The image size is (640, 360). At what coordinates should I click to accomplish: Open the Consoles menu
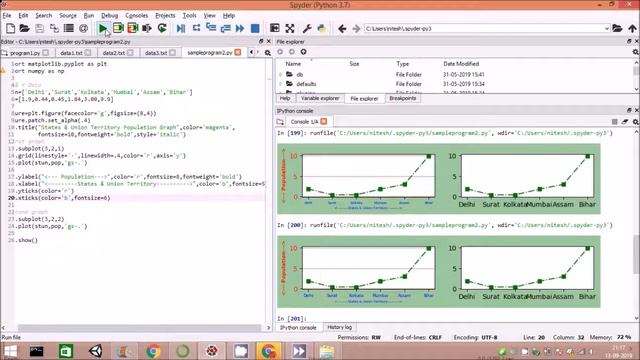pos(136,16)
